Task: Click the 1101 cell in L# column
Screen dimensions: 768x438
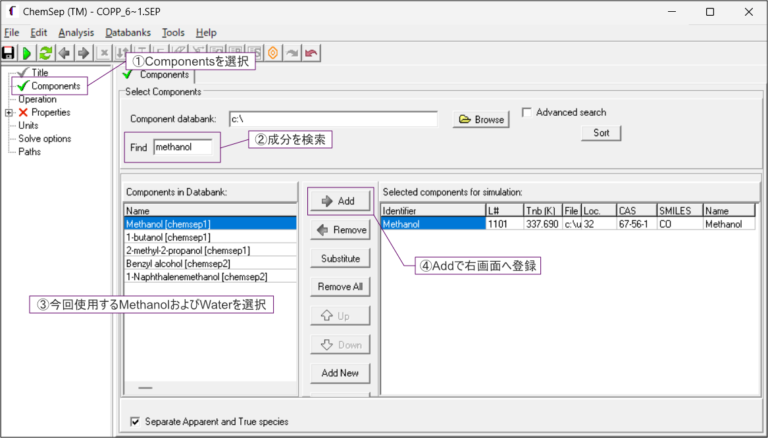Action: coord(504,224)
